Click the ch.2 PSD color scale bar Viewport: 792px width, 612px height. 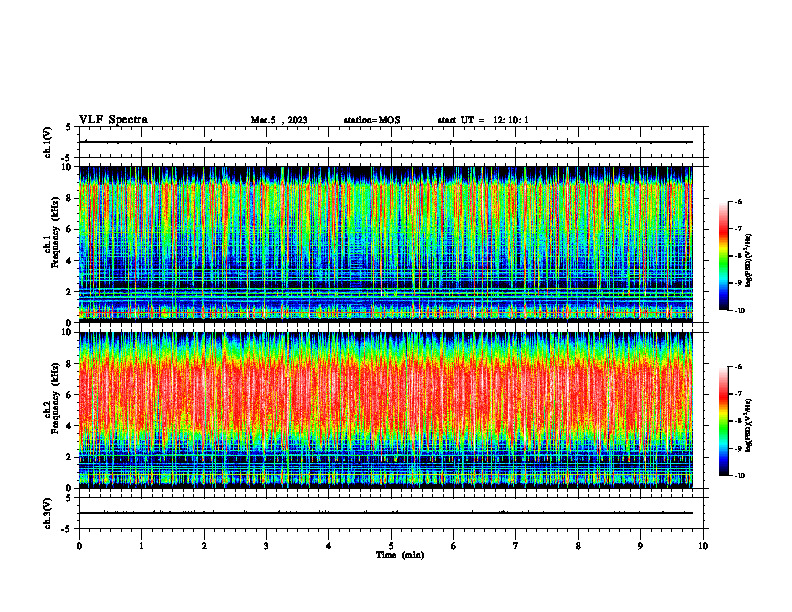click(723, 421)
